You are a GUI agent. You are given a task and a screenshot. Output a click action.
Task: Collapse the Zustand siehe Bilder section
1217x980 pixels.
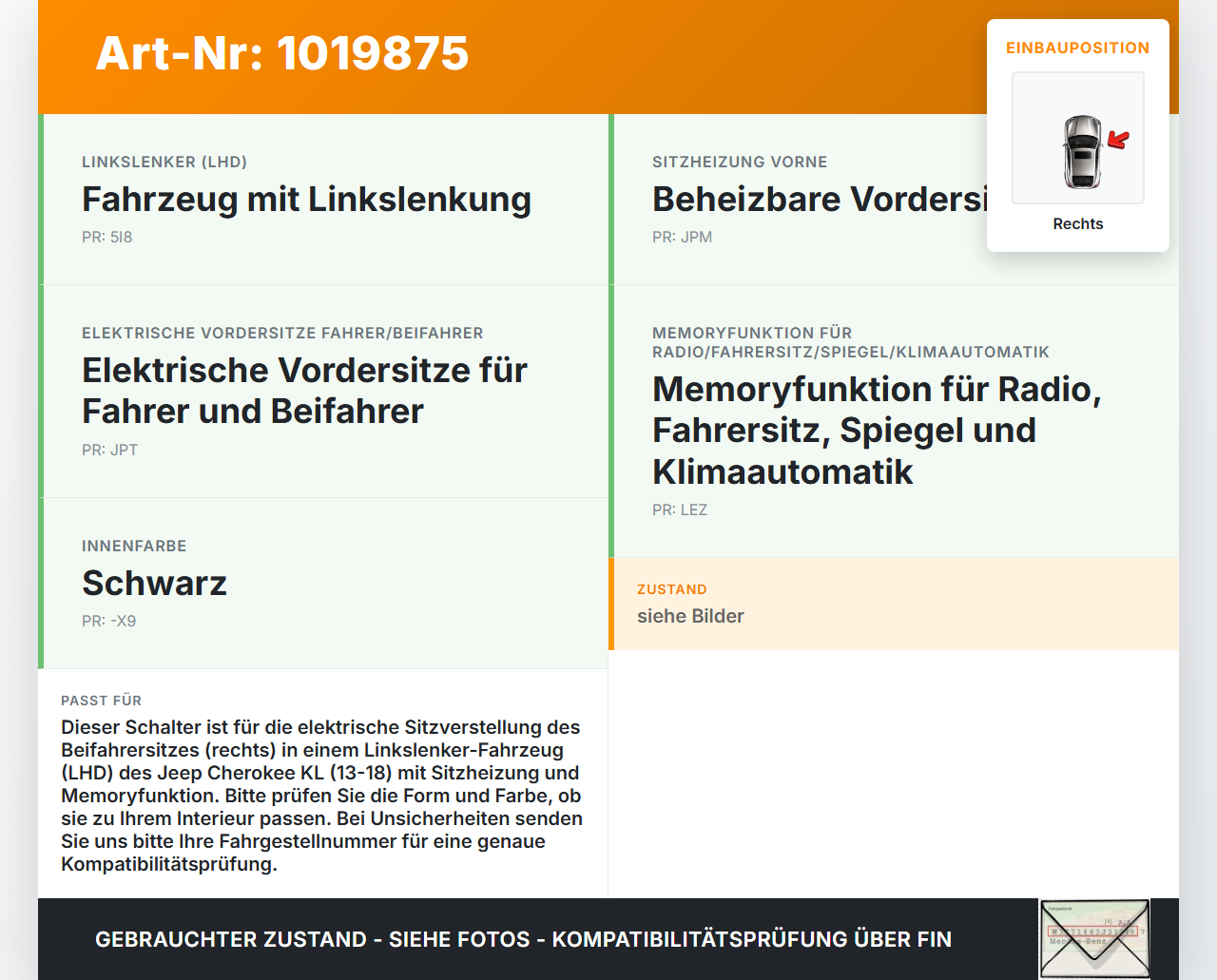point(894,604)
